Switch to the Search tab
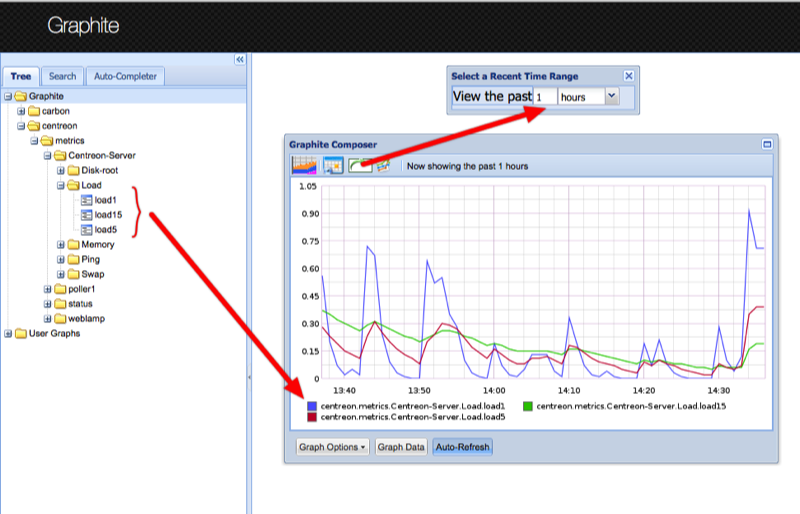This screenshot has height=514, width=800. point(62,76)
